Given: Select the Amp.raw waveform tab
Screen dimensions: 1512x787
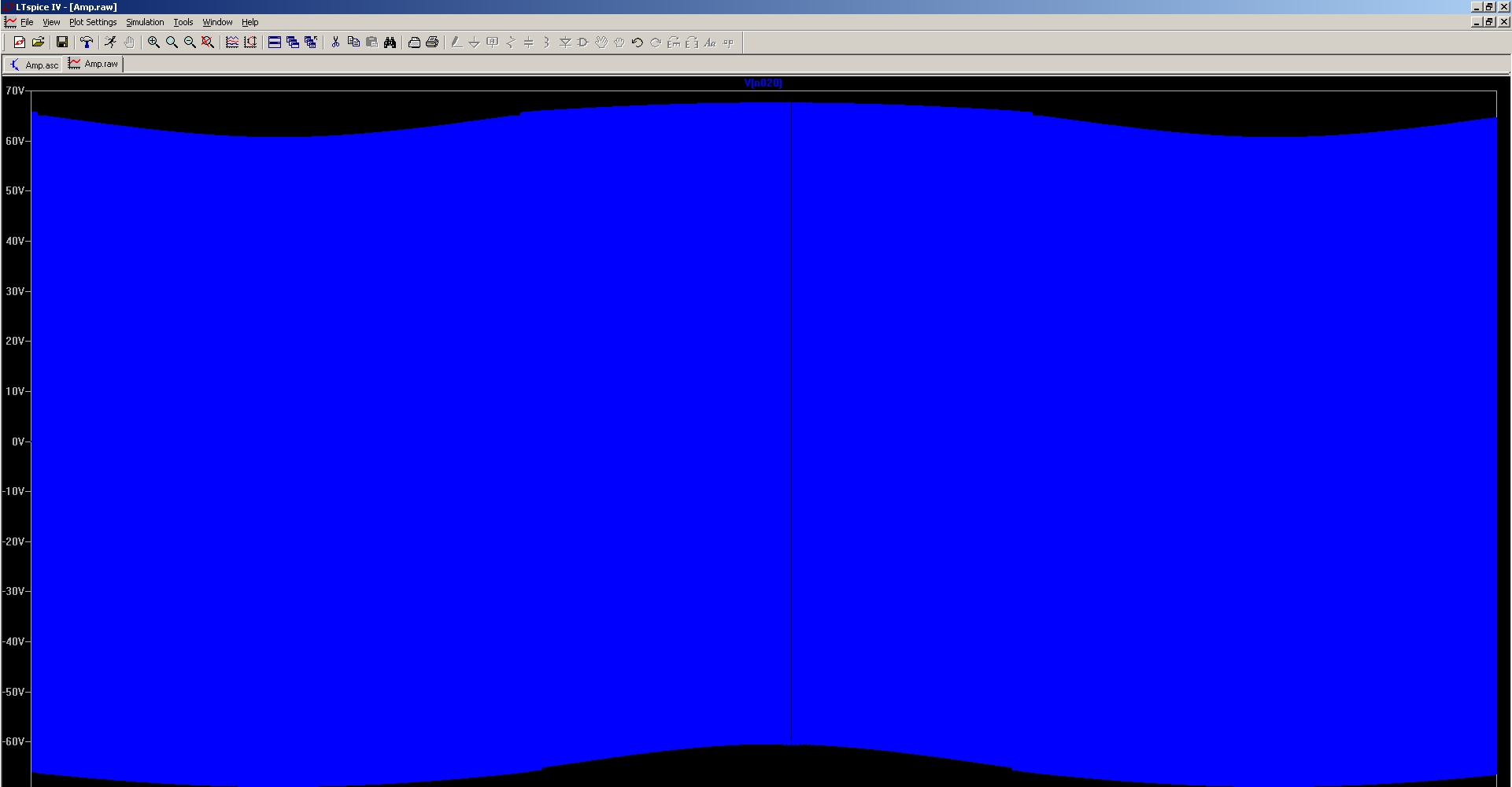Looking at the screenshot, I should [x=94, y=64].
